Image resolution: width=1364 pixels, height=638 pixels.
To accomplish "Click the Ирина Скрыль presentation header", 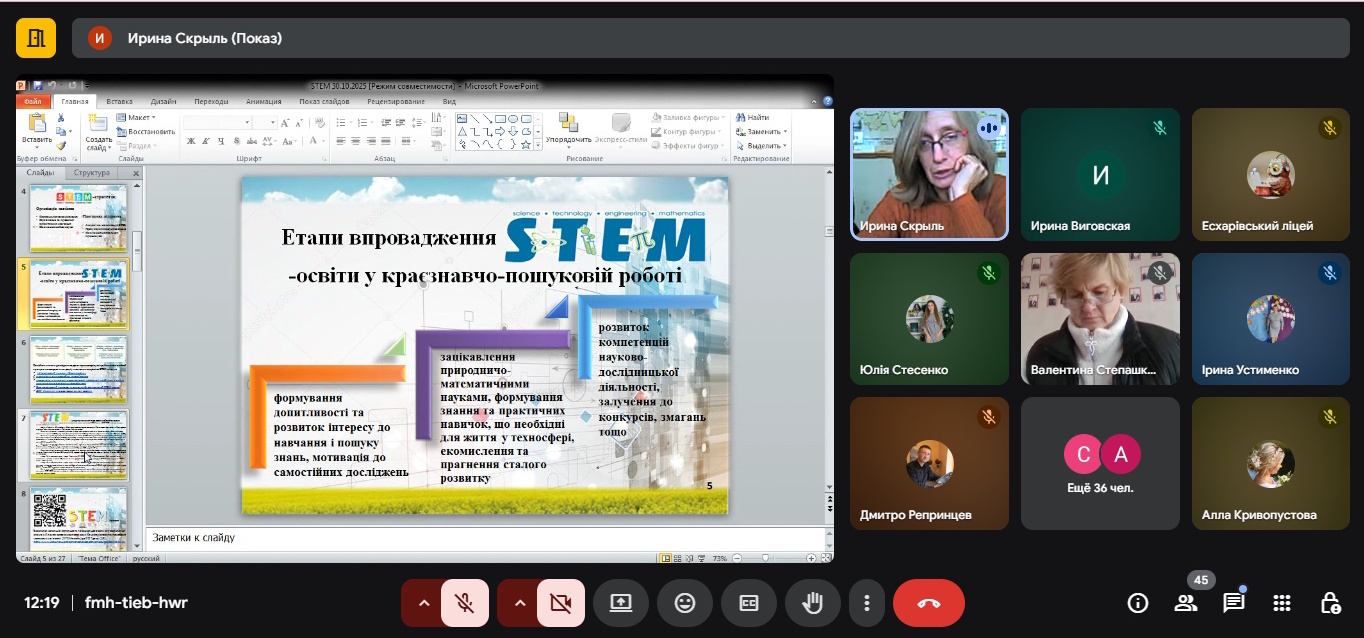I will (x=204, y=38).
